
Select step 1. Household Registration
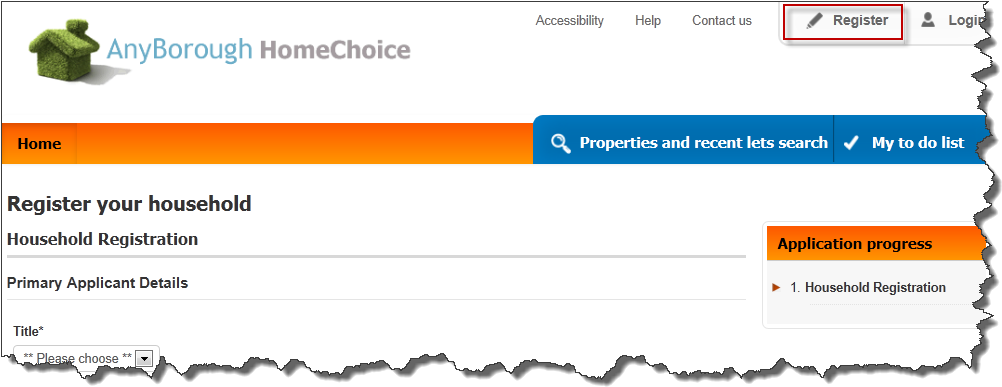[x=868, y=287]
